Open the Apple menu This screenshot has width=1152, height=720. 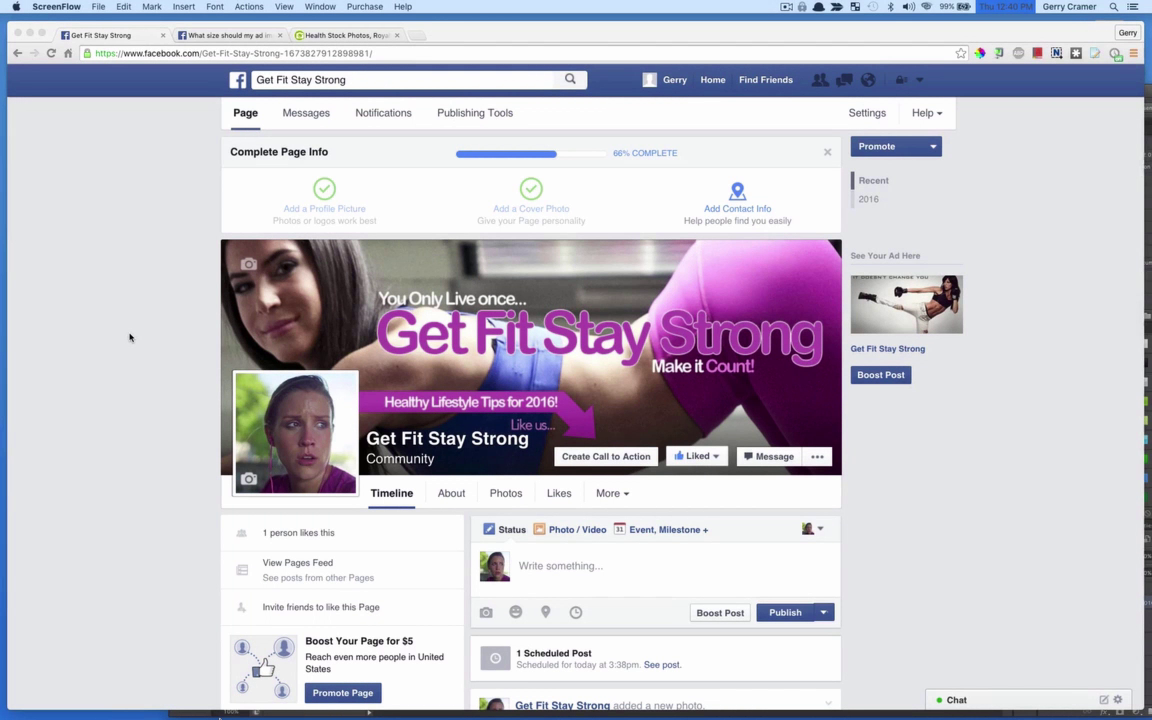click(x=16, y=7)
